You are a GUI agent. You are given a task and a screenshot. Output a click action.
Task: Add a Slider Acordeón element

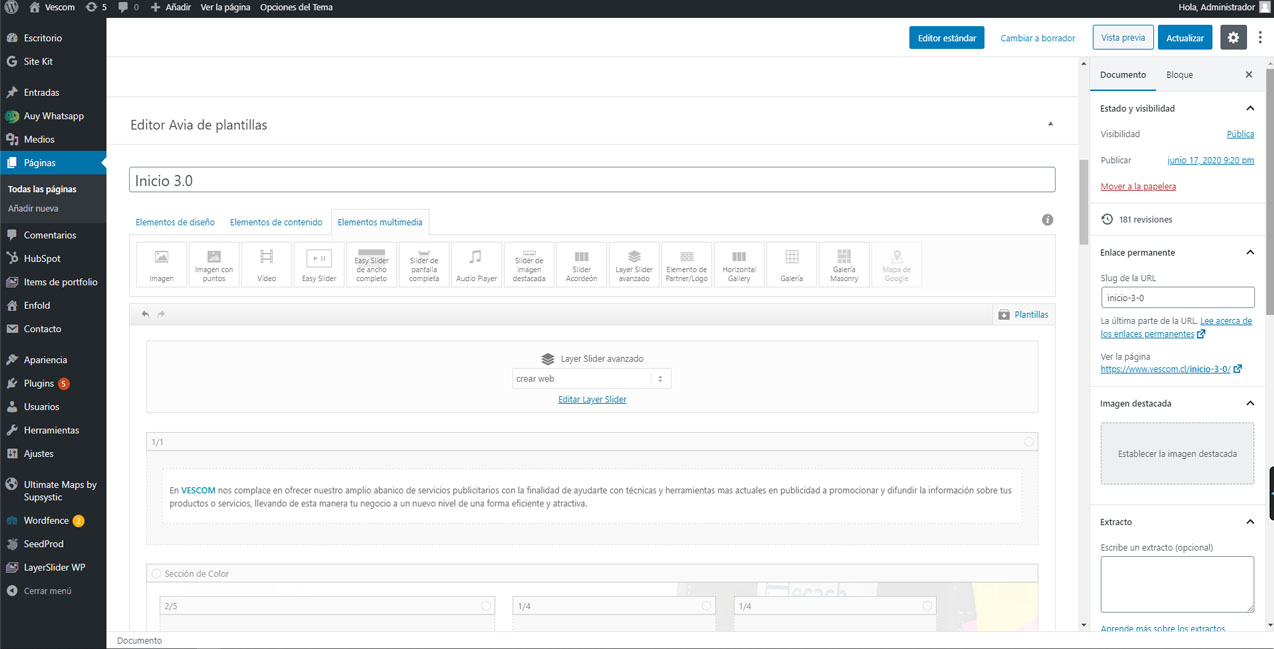pos(581,264)
